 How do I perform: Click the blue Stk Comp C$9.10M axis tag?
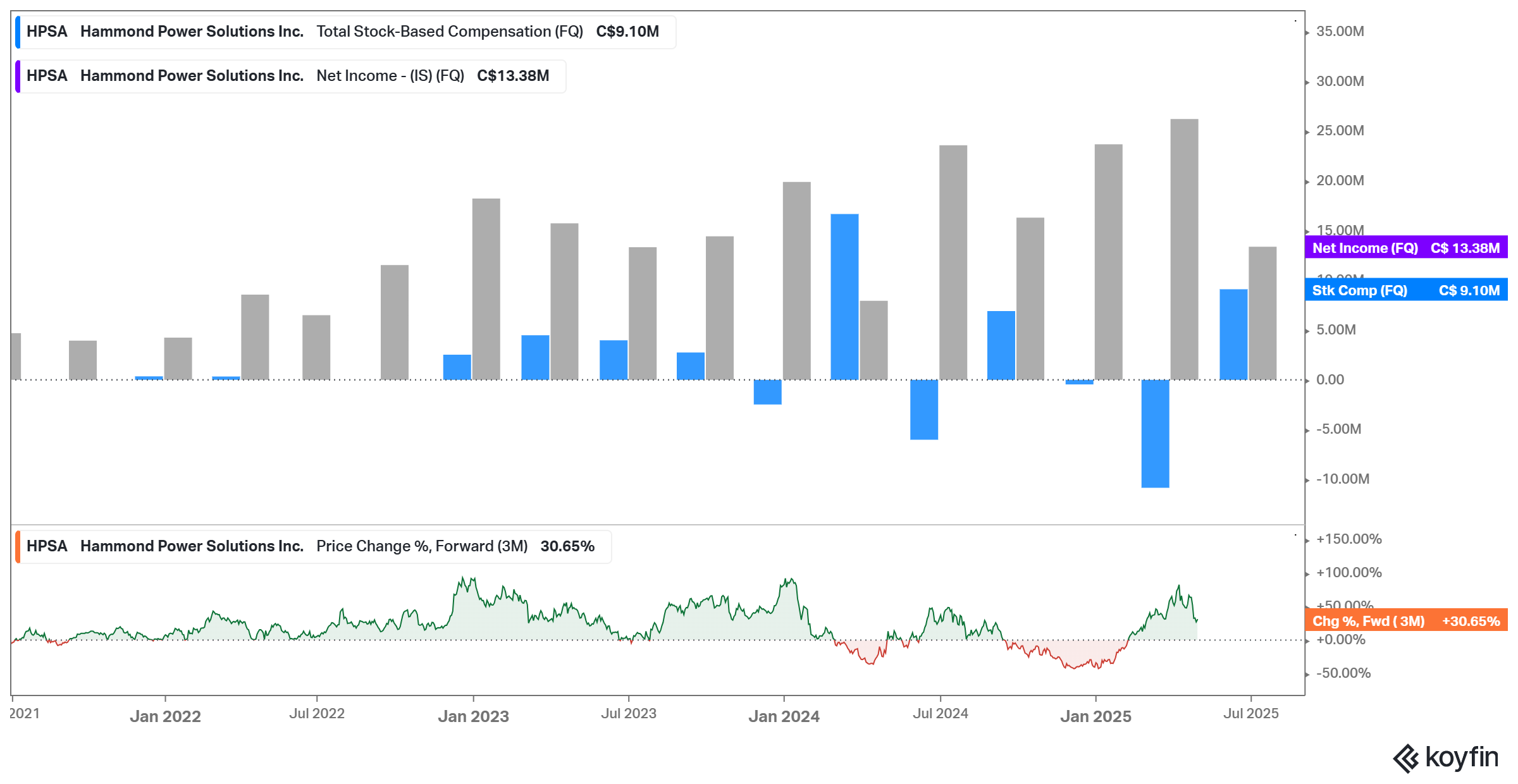[x=1405, y=290]
